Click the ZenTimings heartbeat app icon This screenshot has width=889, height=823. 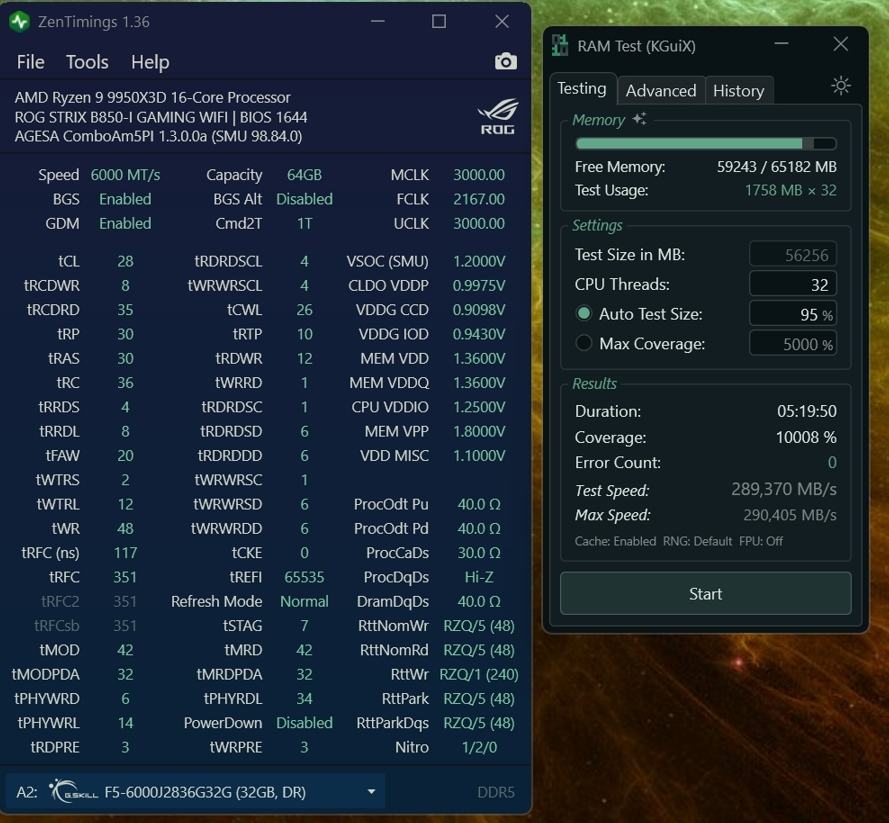coord(20,22)
